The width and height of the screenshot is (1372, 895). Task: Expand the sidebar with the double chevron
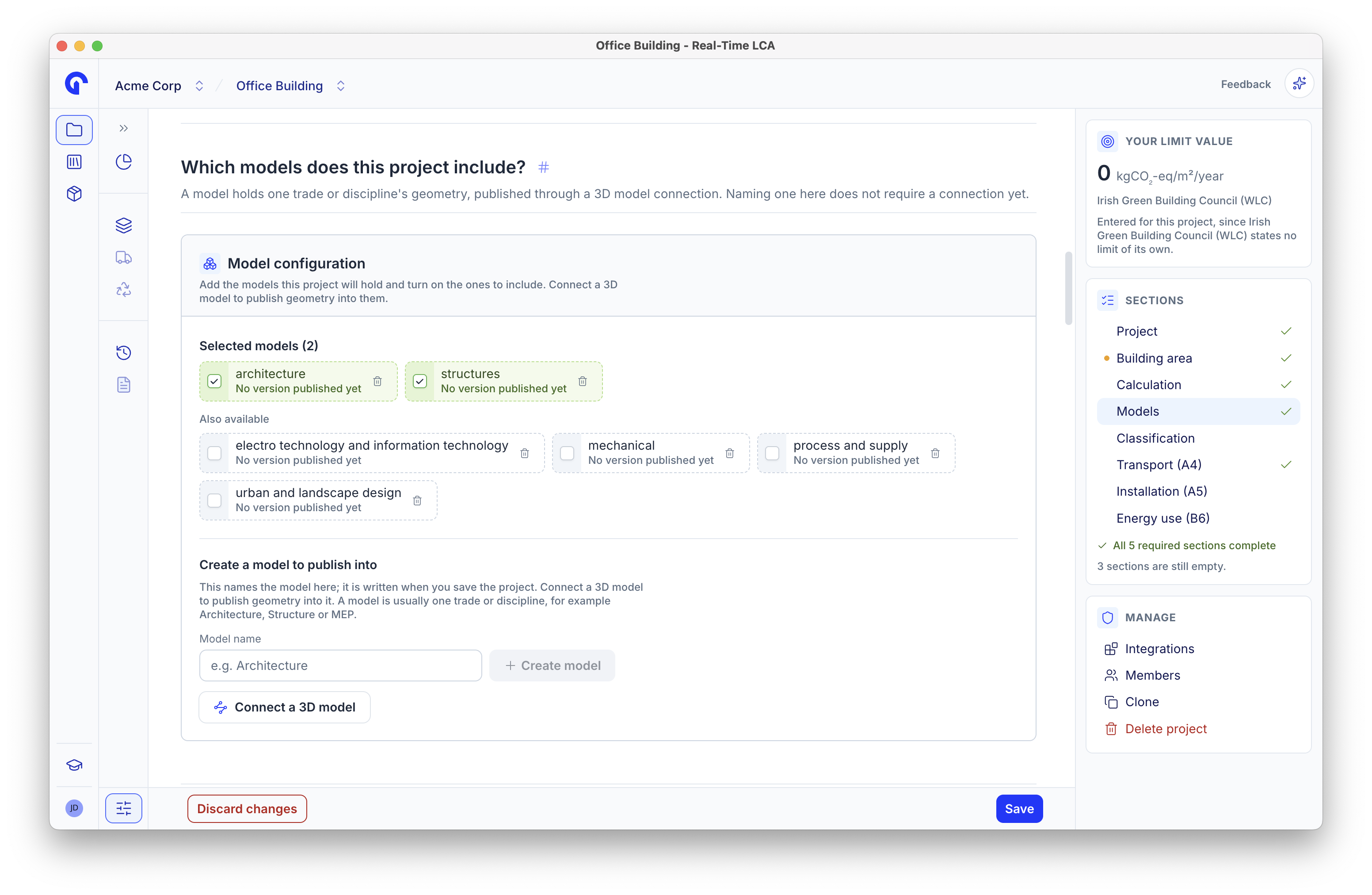click(123, 128)
